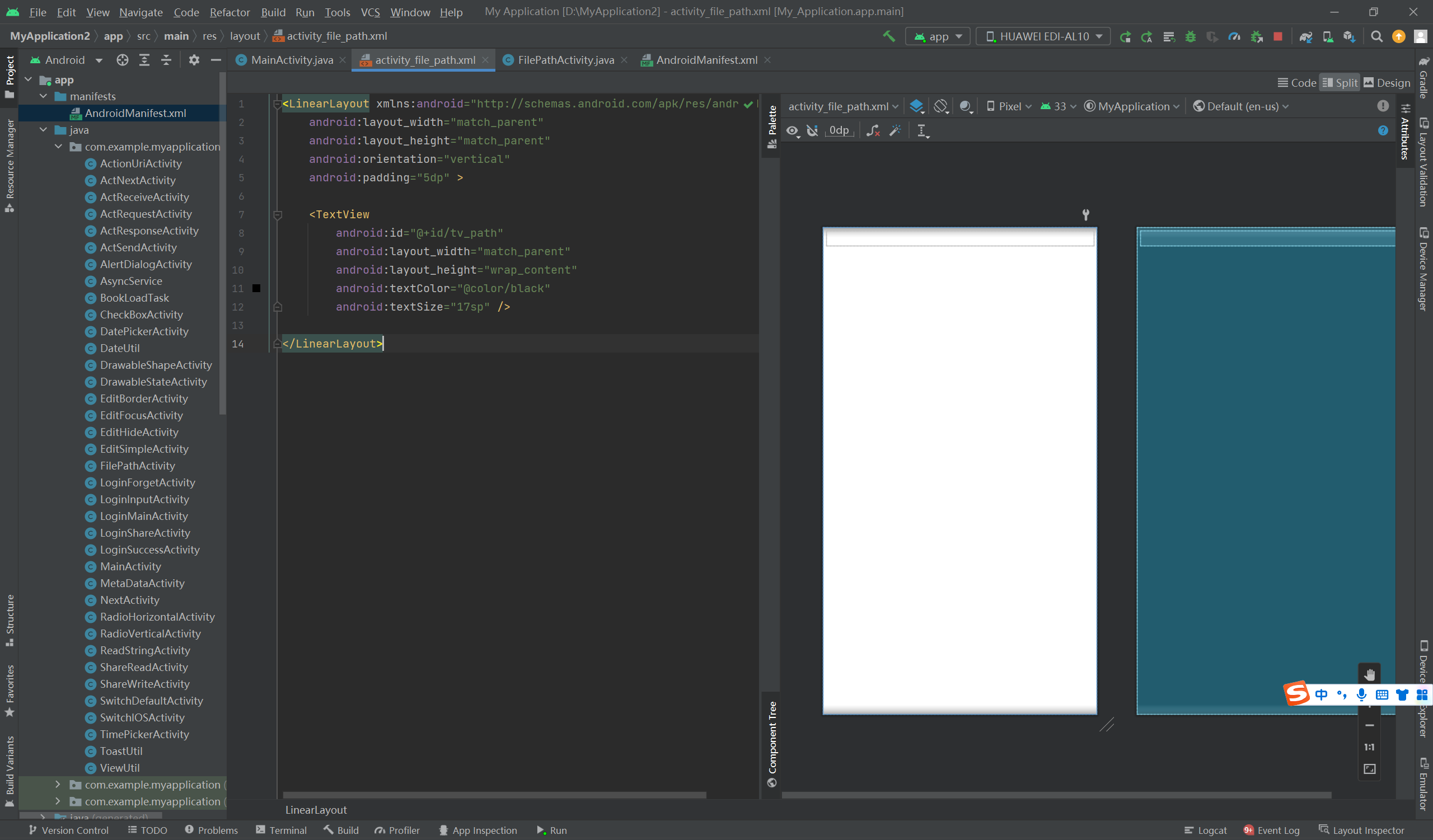Click the Infer Constraints magic wand icon
This screenshot has width=1433, height=840.
click(895, 131)
